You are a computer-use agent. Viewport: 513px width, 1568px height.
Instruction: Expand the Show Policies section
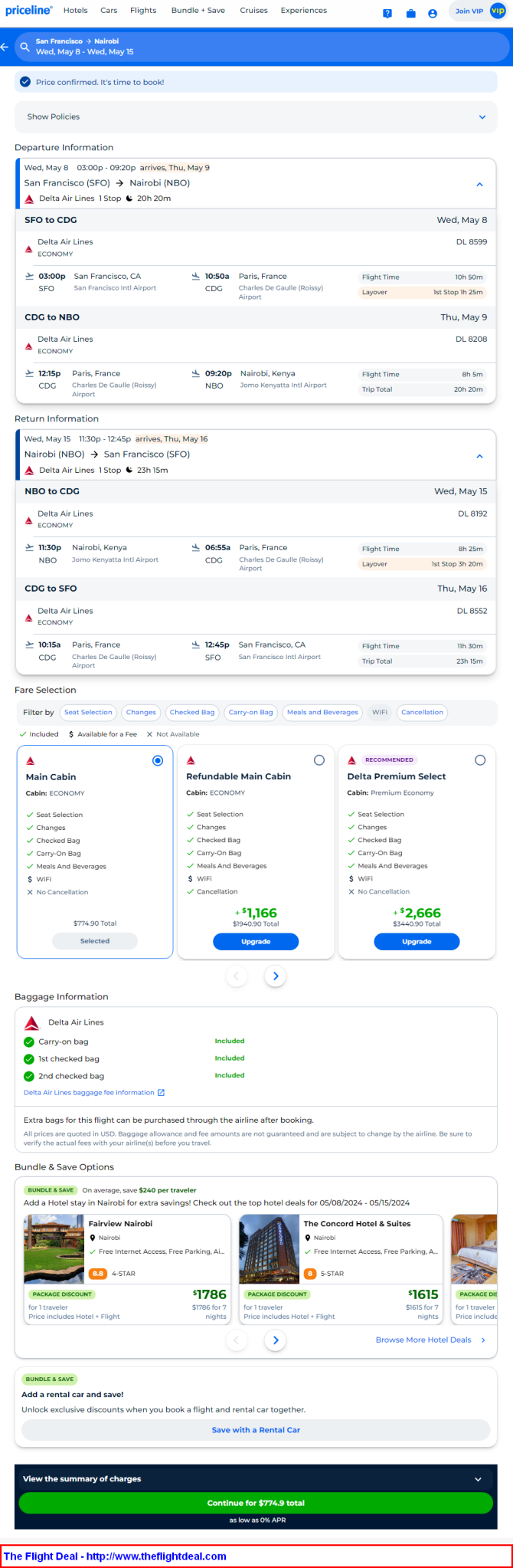tap(256, 116)
